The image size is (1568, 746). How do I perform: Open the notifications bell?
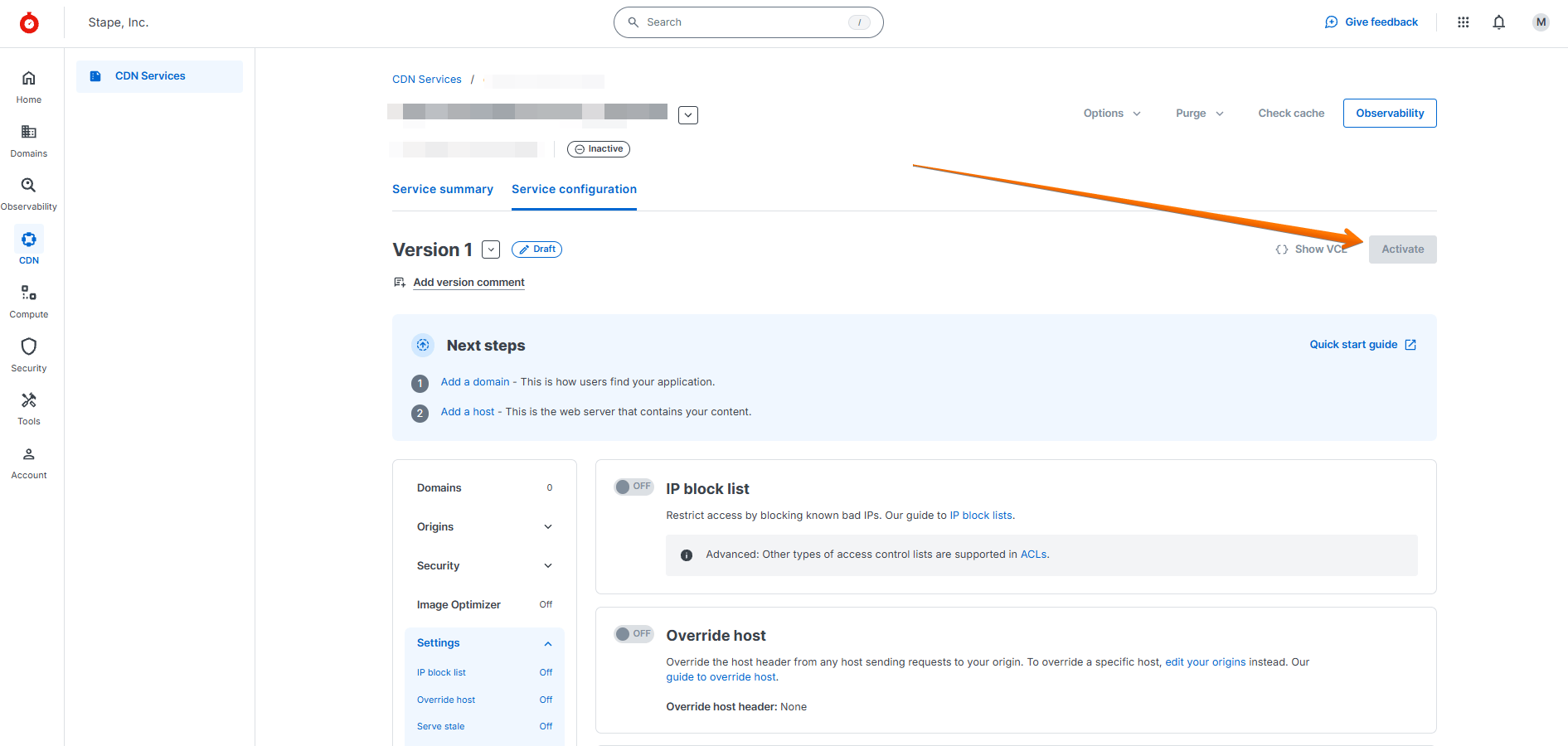tap(1499, 22)
